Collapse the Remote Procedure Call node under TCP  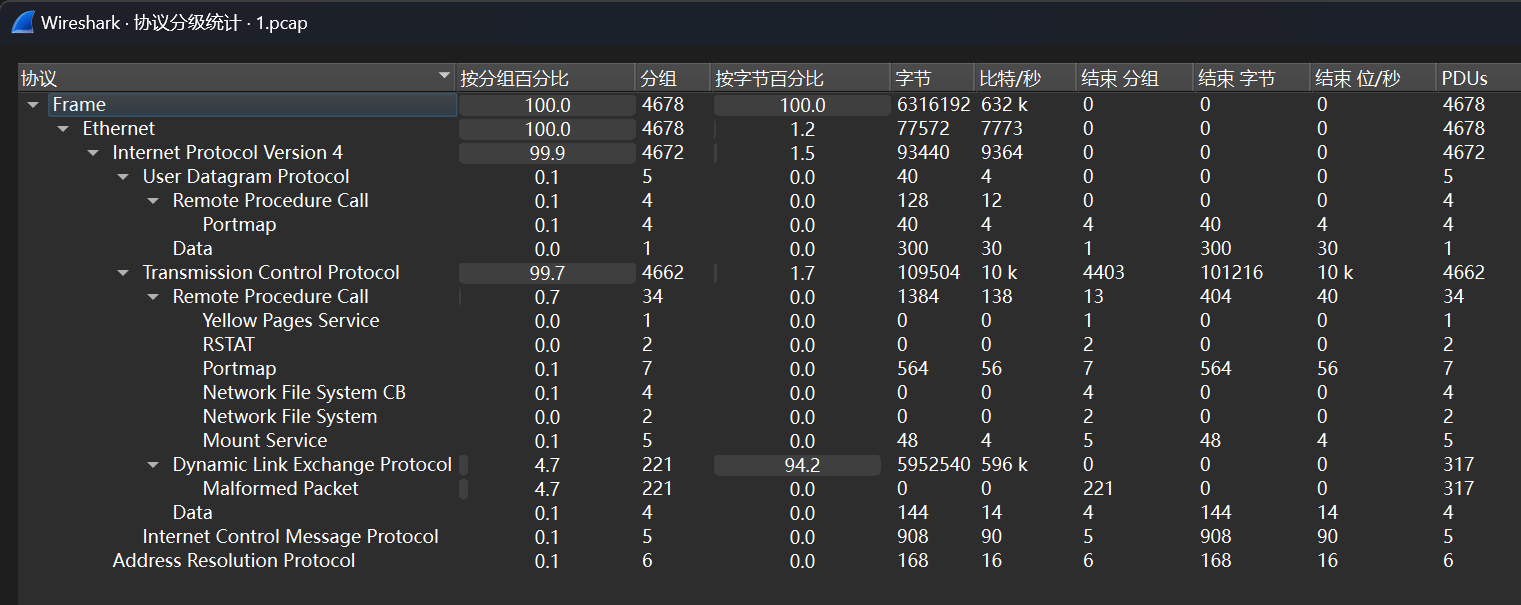(153, 297)
